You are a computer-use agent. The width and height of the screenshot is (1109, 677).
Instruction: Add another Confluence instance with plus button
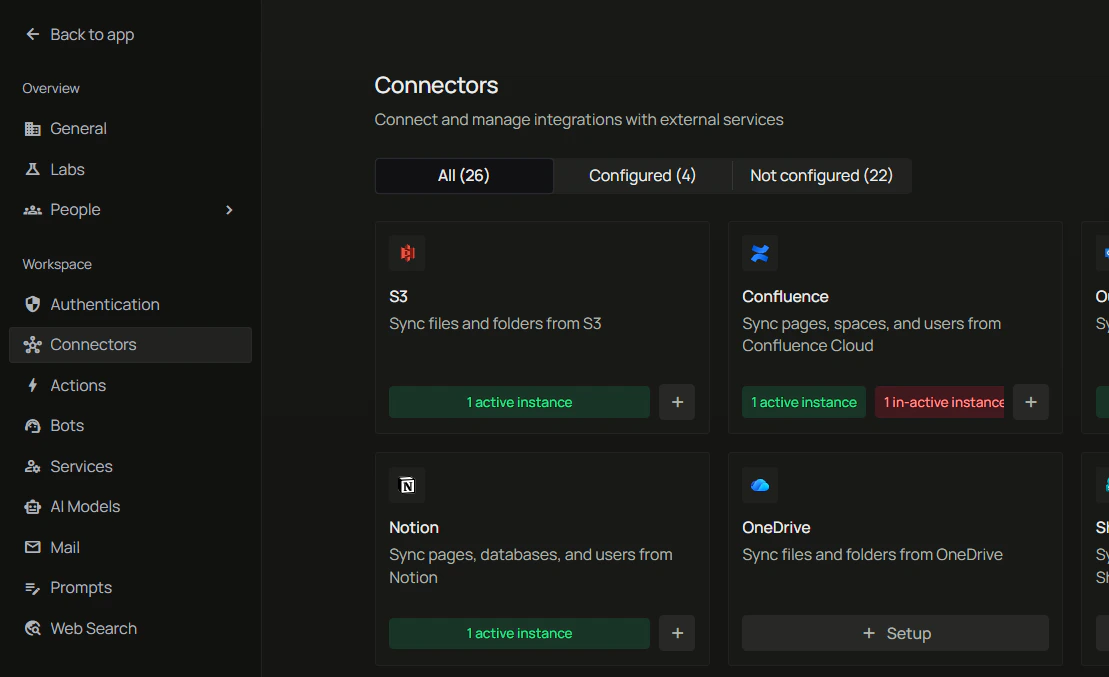pyautogui.click(x=1030, y=402)
